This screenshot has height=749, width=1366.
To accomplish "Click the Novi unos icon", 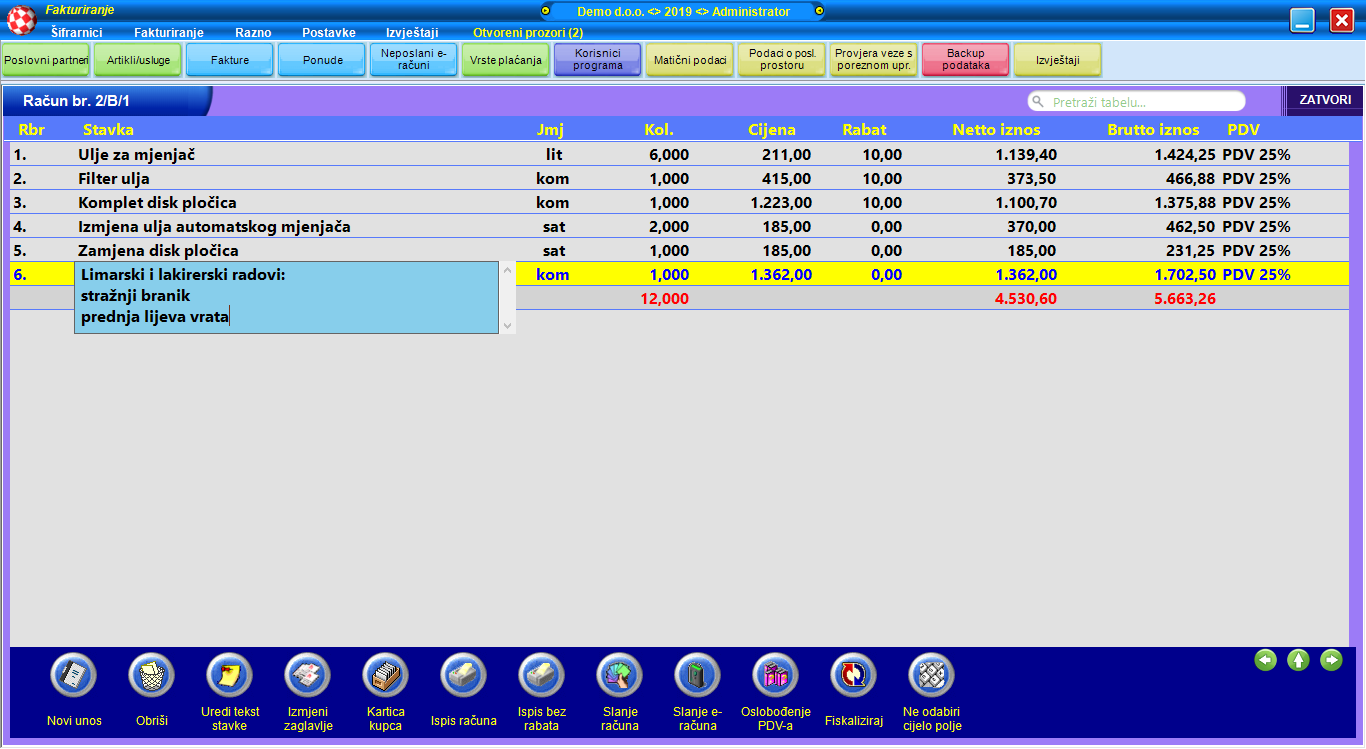I will click(73, 677).
